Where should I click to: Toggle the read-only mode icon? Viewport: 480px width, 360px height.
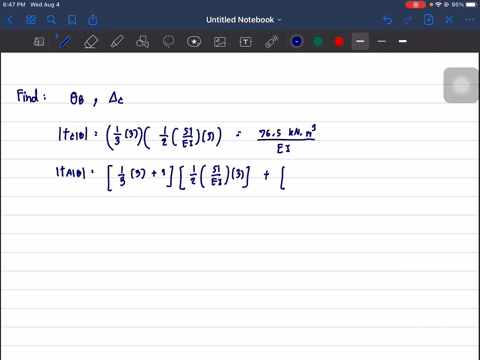(39, 42)
